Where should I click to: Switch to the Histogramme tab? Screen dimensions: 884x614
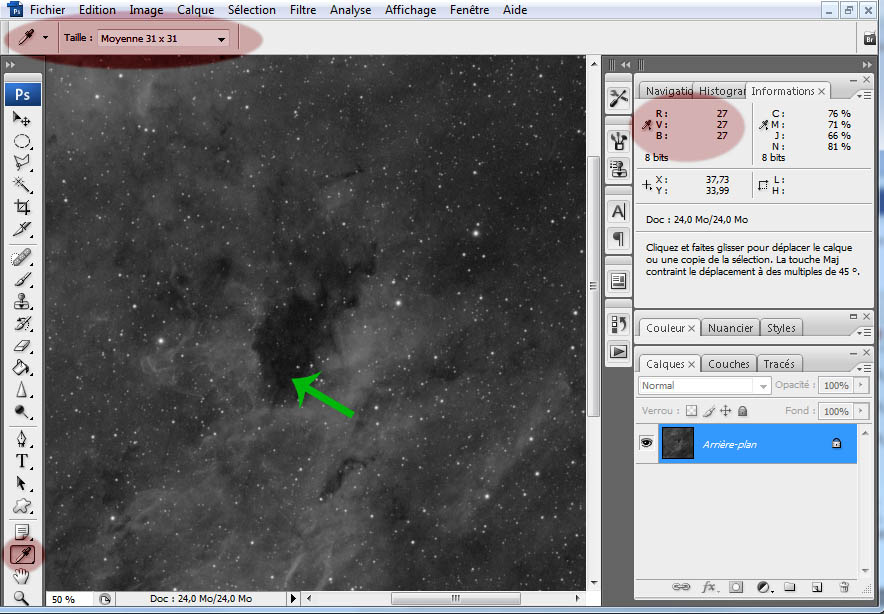722,91
